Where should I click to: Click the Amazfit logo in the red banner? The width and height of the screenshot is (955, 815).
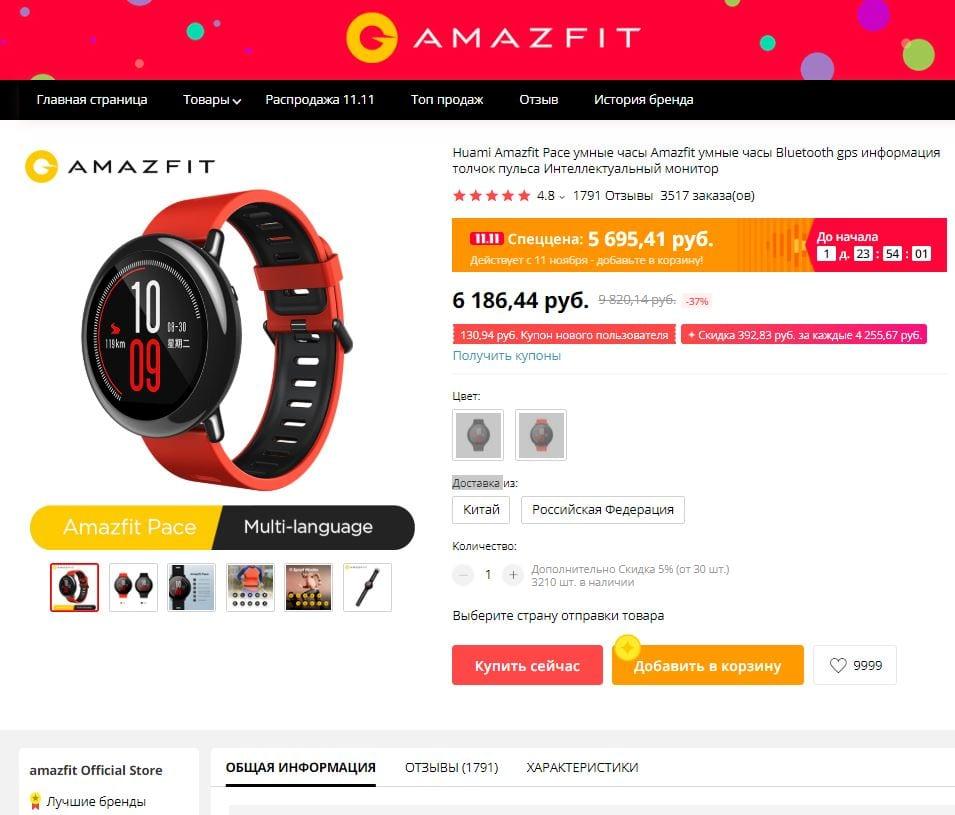pyautogui.click(x=493, y=38)
